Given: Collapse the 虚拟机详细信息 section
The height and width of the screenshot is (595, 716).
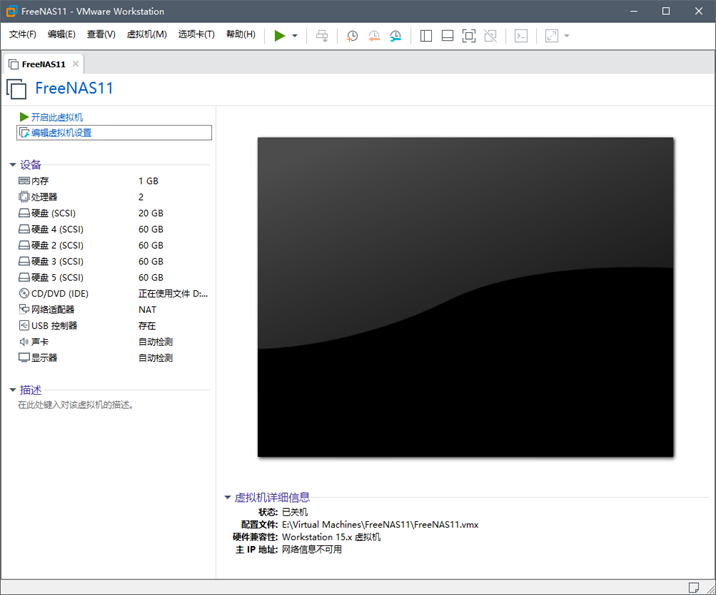Looking at the screenshot, I should (x=227, y=497).
